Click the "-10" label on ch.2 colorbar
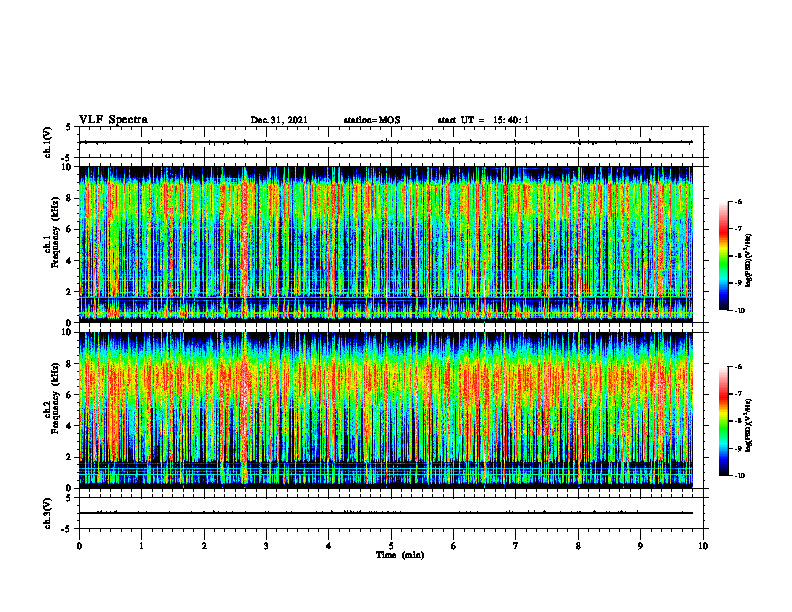The image size is (792, 612). pyautogui.click(x=740, y=476)
